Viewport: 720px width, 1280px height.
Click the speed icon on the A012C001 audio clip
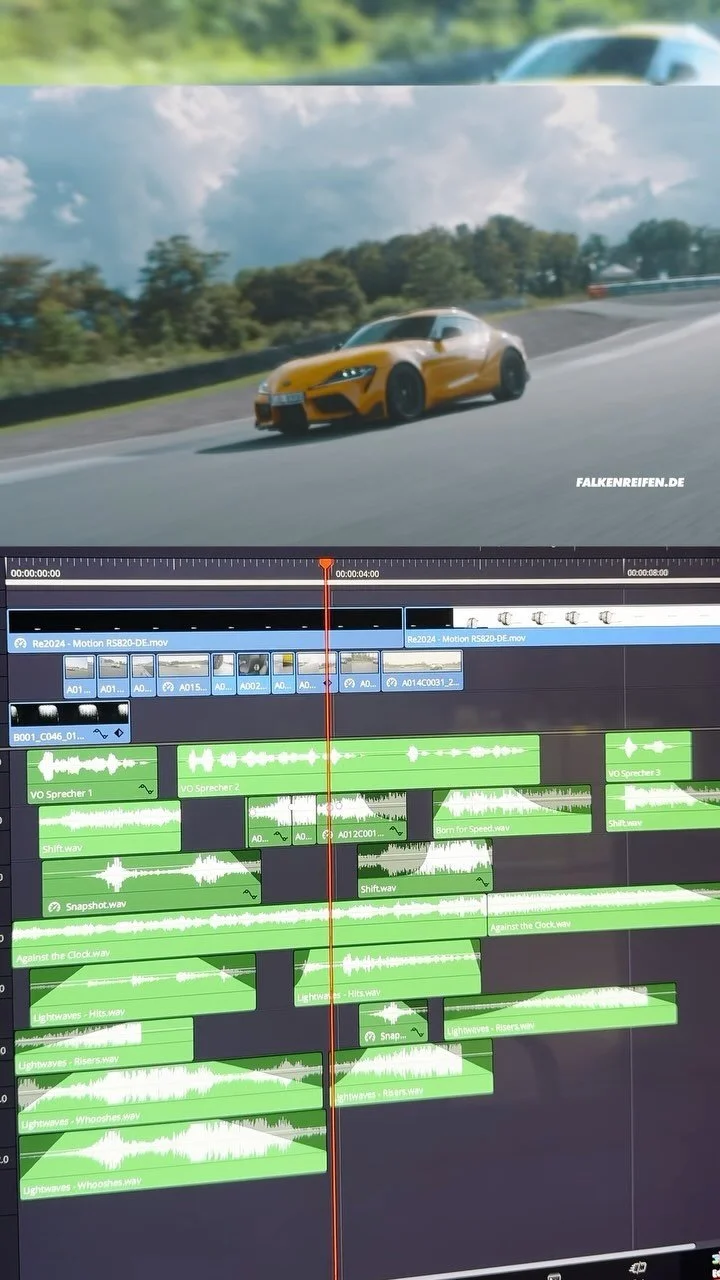(x=327, y=833)
